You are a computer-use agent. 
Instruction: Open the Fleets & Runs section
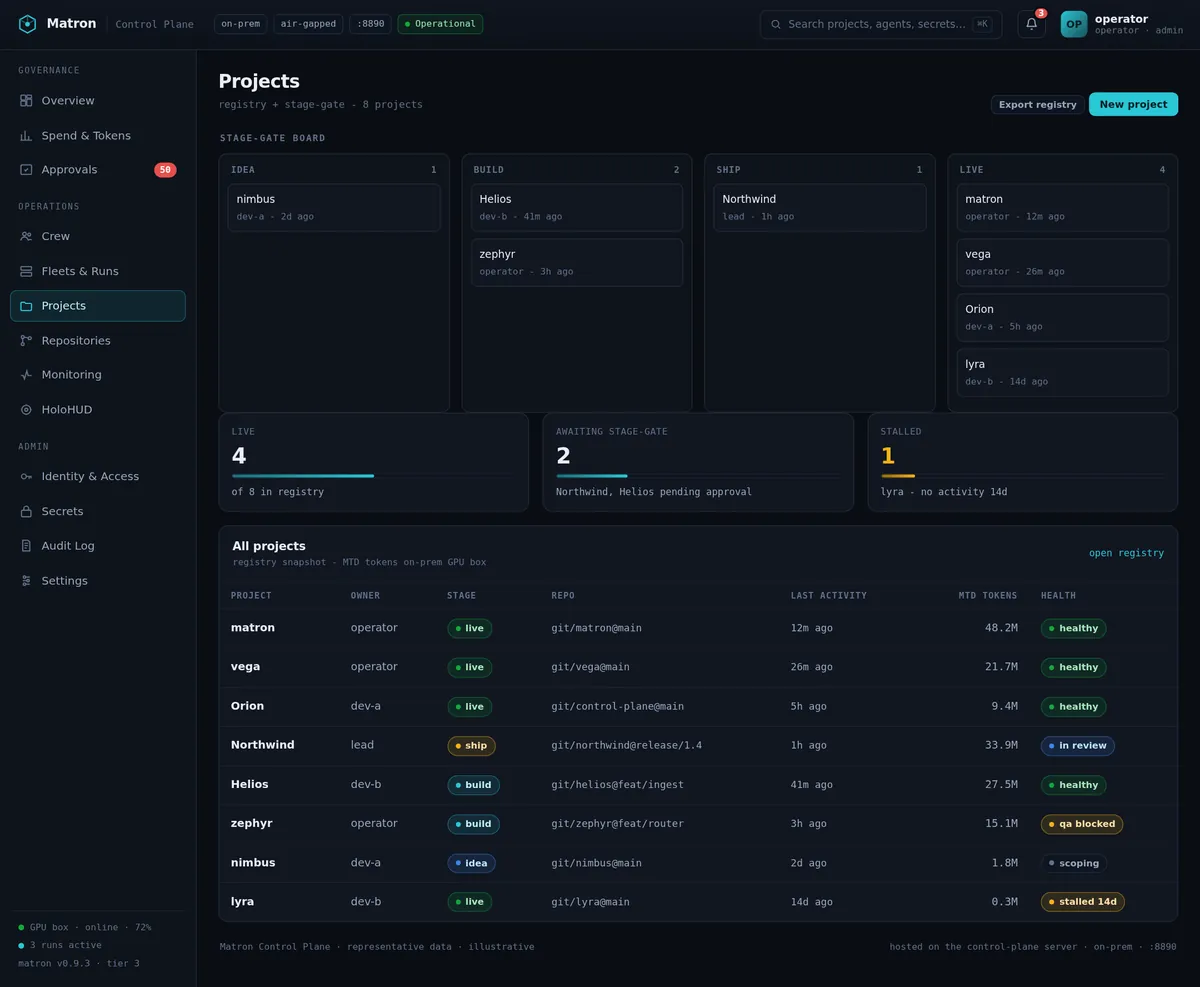(98, 271)
